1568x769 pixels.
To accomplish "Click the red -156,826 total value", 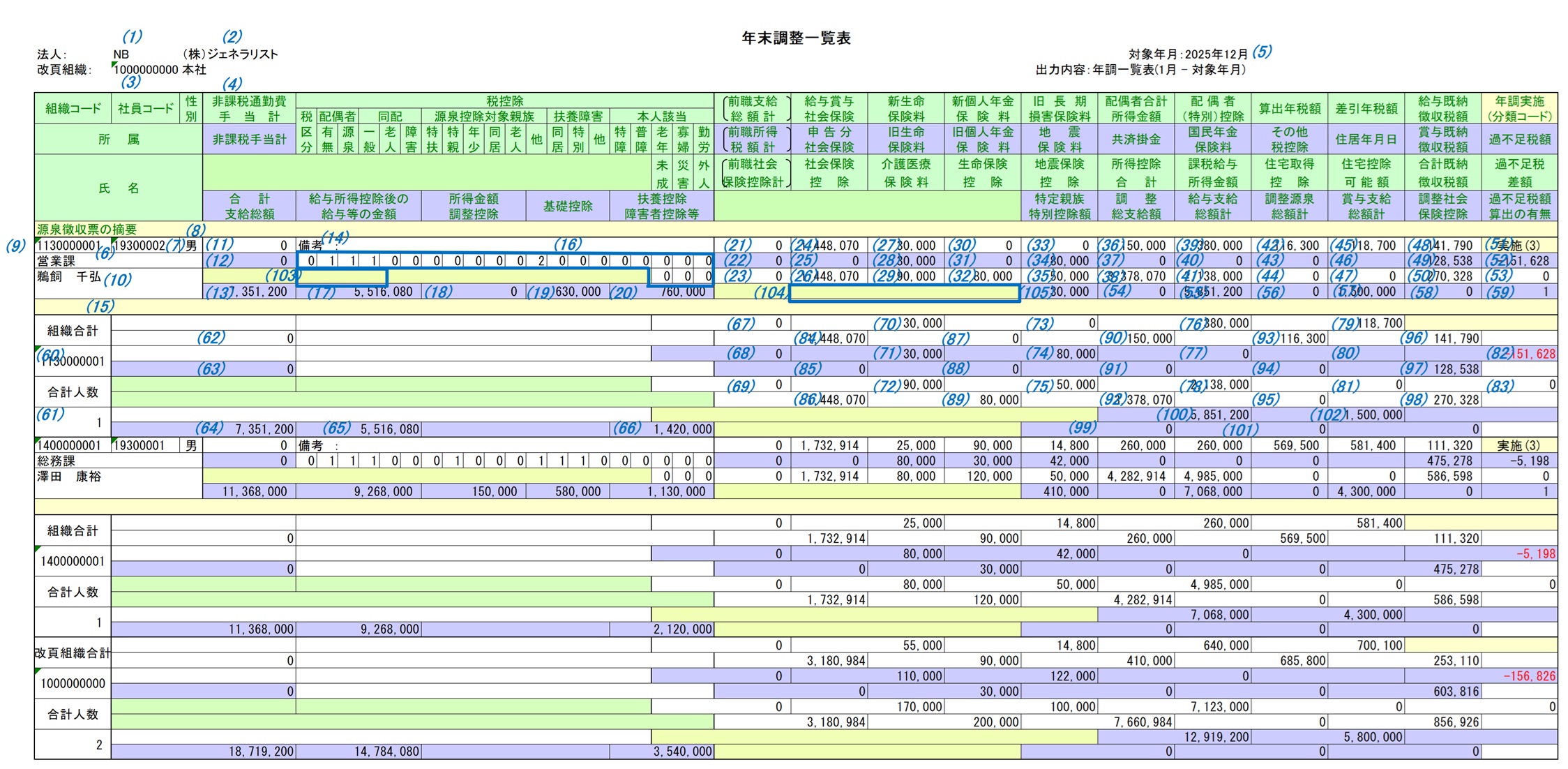I will [1529, 676].
